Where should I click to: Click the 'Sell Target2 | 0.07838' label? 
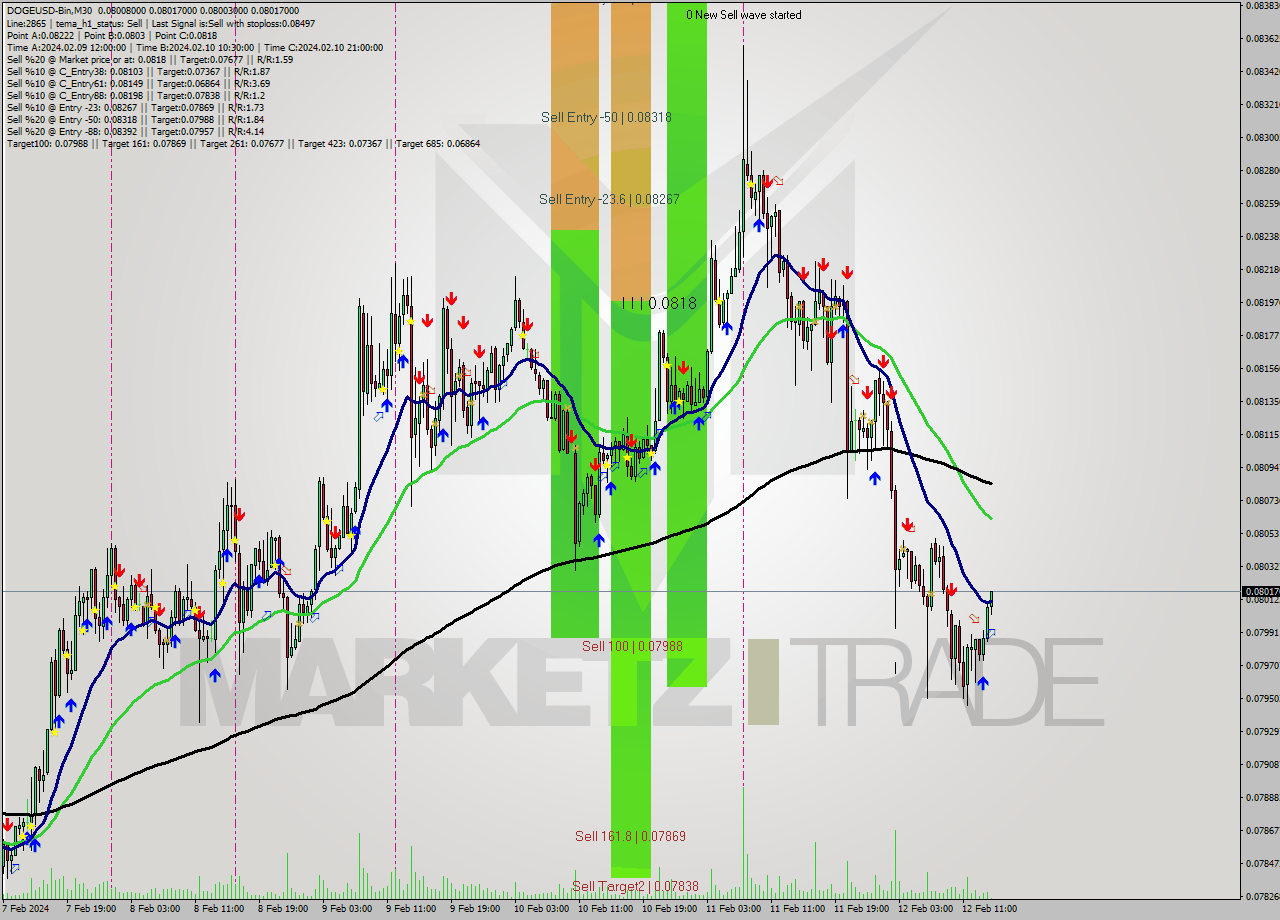coord(635,886)
